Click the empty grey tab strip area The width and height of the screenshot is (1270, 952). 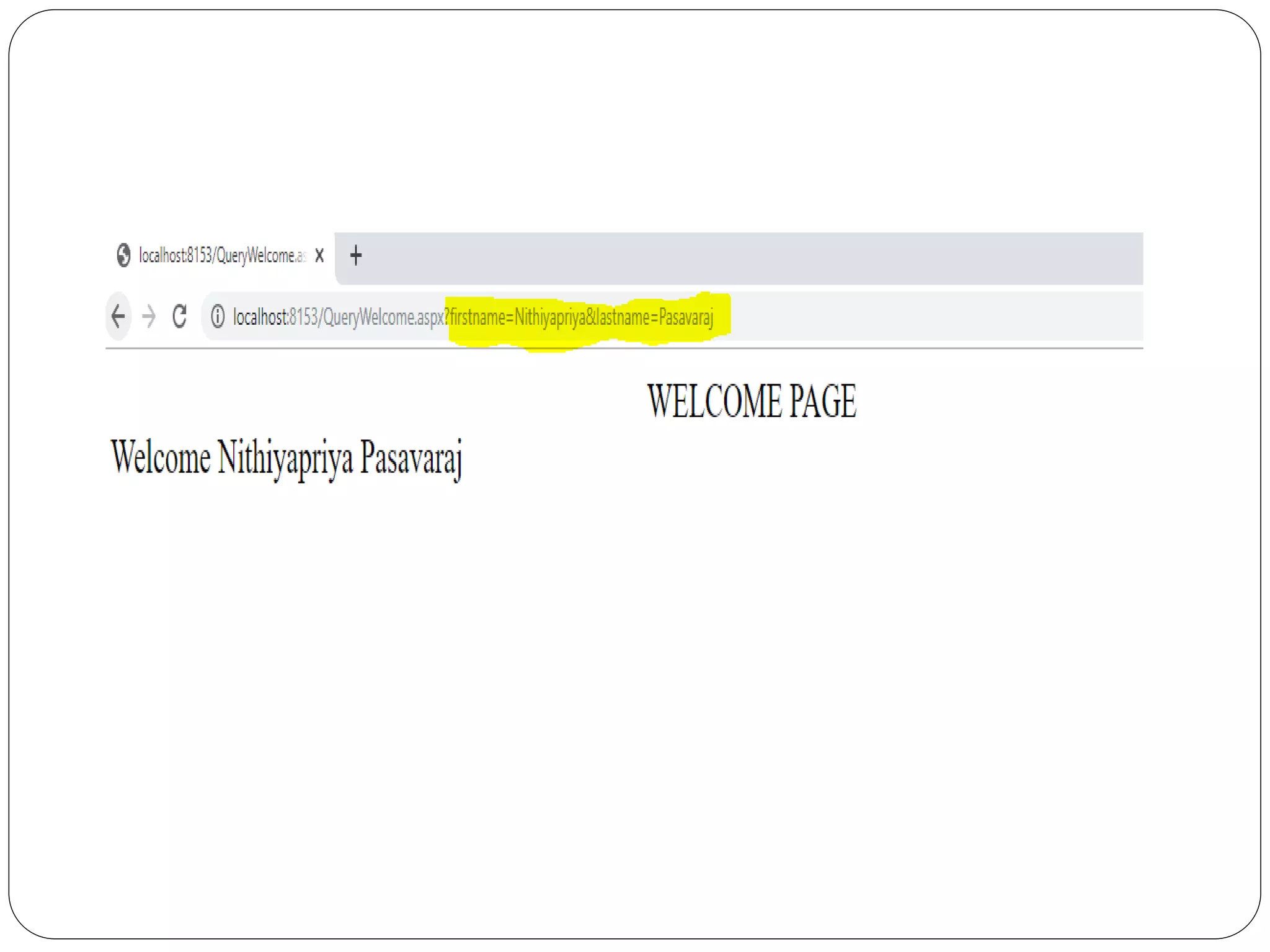click(744, 257)
